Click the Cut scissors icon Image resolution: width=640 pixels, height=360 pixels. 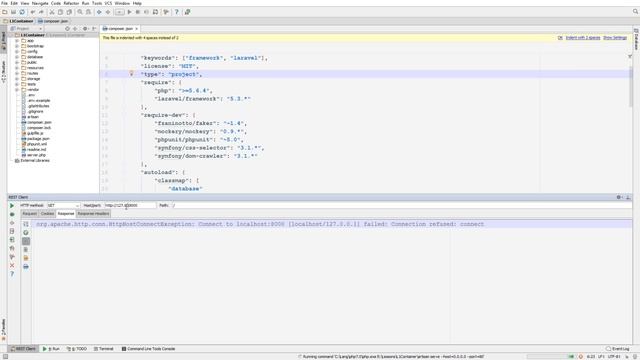(52, 12)
